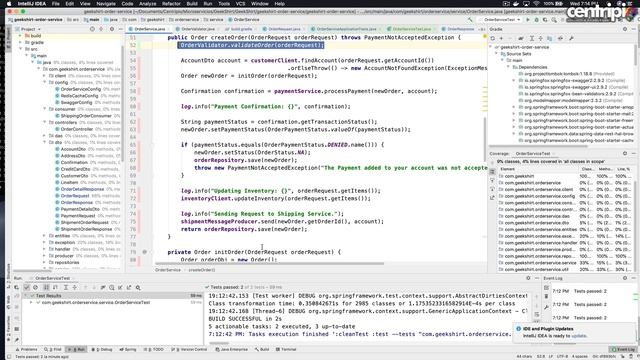Switch to OrderValidator.java editor tab
This screenshot has height=360, width=640.
tap(198, 29)
